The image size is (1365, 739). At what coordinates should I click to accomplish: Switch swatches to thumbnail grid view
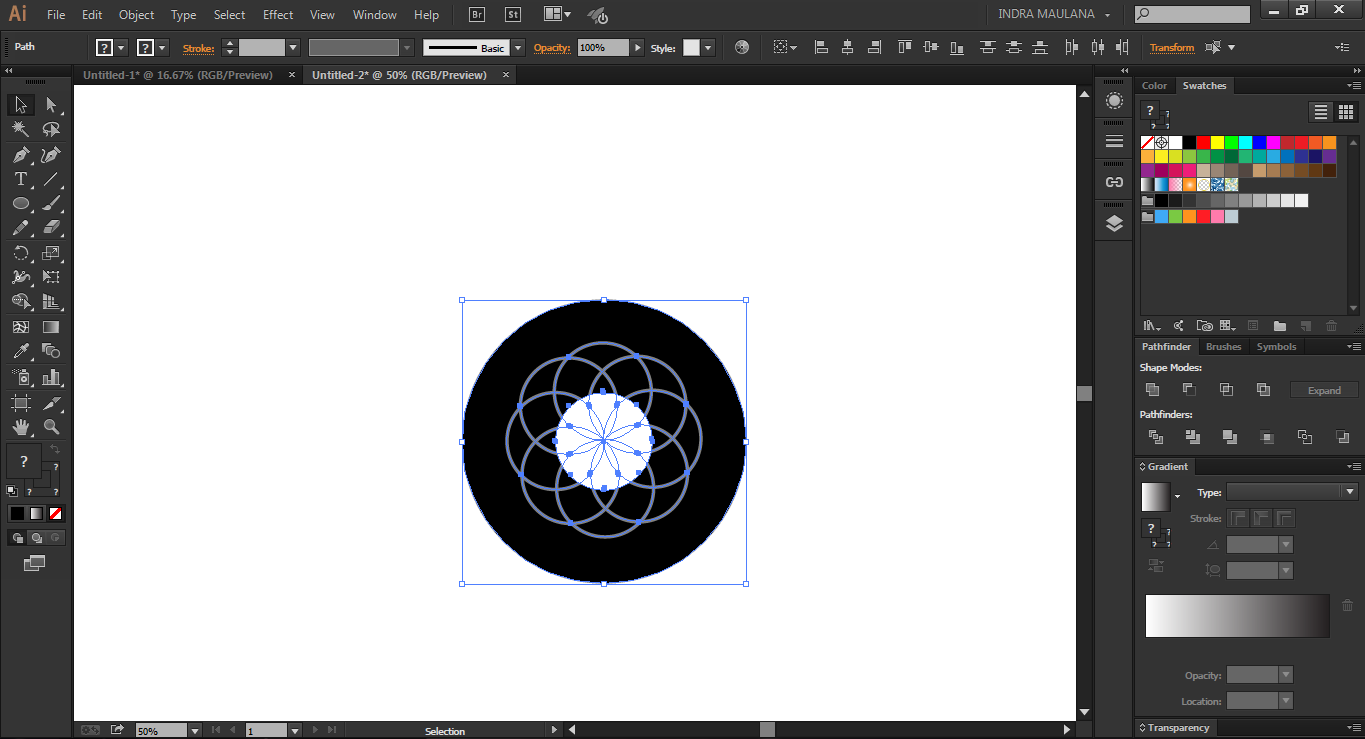(1345, 112)
